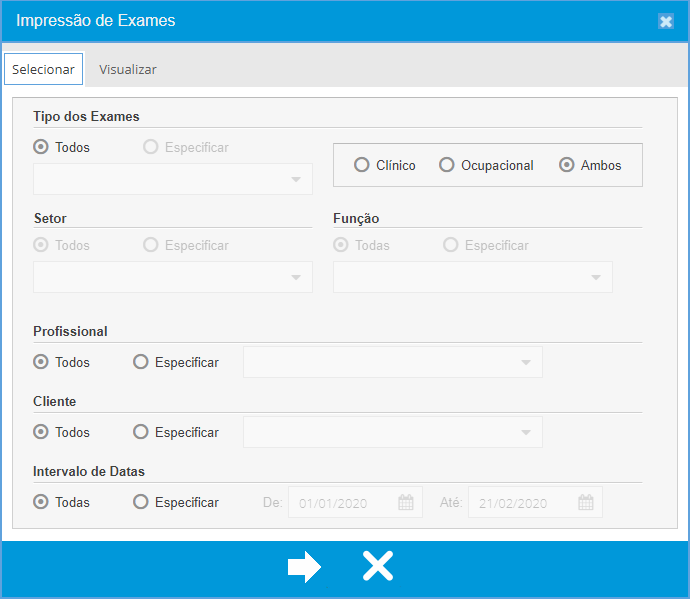Close the Impressão de Exames dialog
Viewport: 690px width, 599px height.
(666, 22)
